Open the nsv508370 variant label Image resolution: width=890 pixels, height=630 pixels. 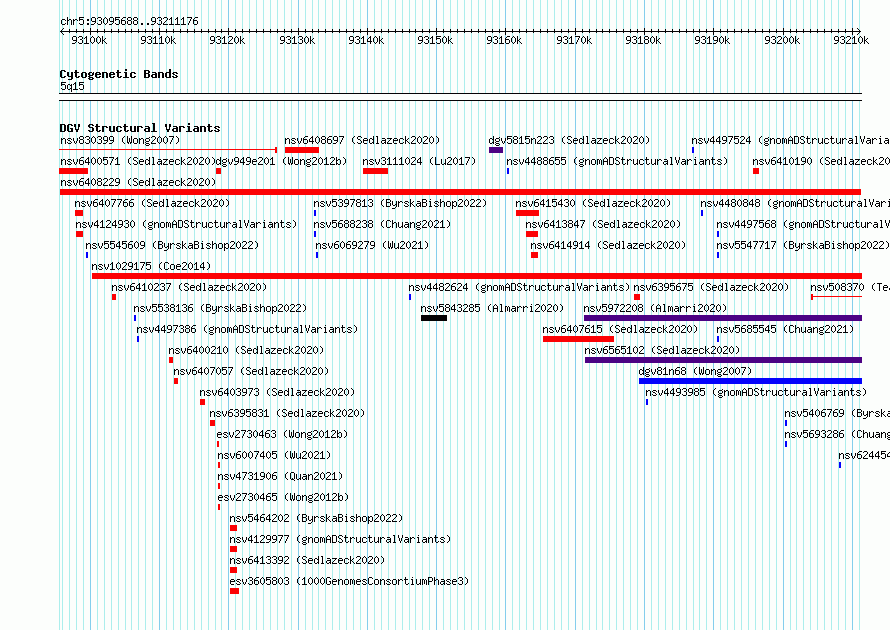[x=850, y=287]
